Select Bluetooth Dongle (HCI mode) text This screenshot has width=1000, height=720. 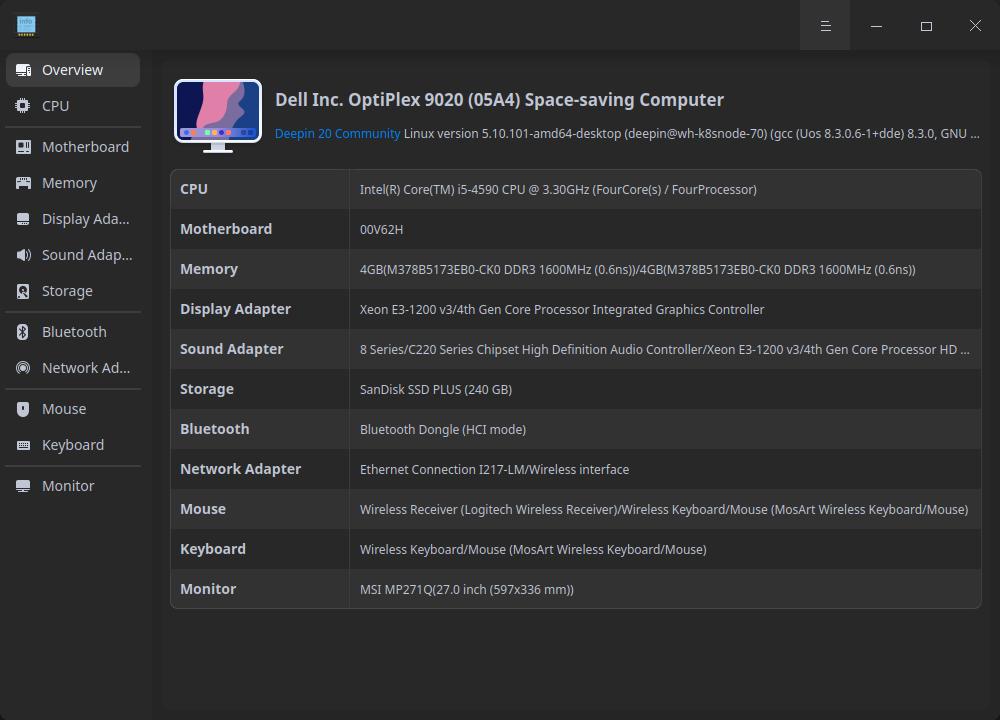pyautogui.click(x=443, y=430)
